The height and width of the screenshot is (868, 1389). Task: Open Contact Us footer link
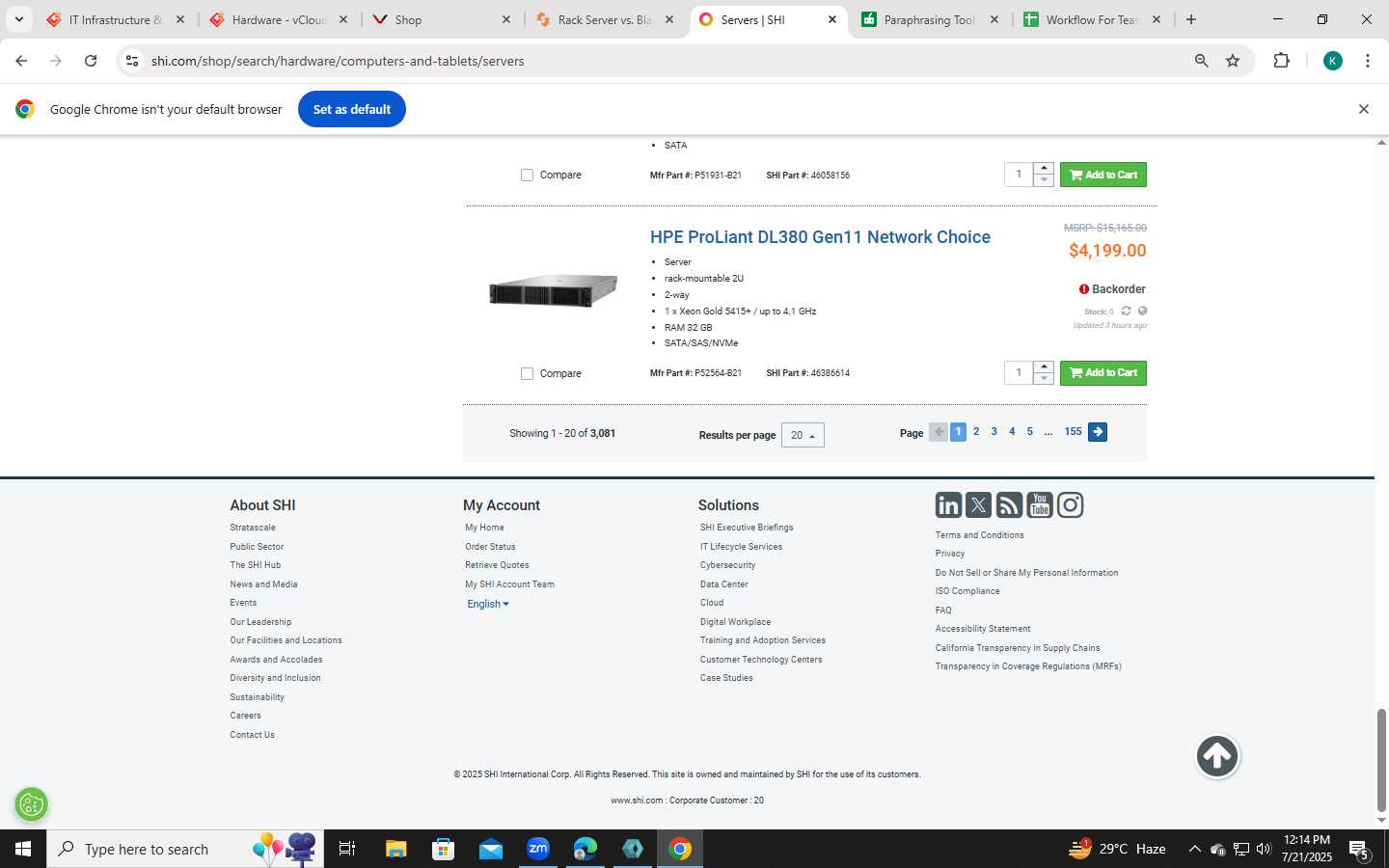(252, 735)
